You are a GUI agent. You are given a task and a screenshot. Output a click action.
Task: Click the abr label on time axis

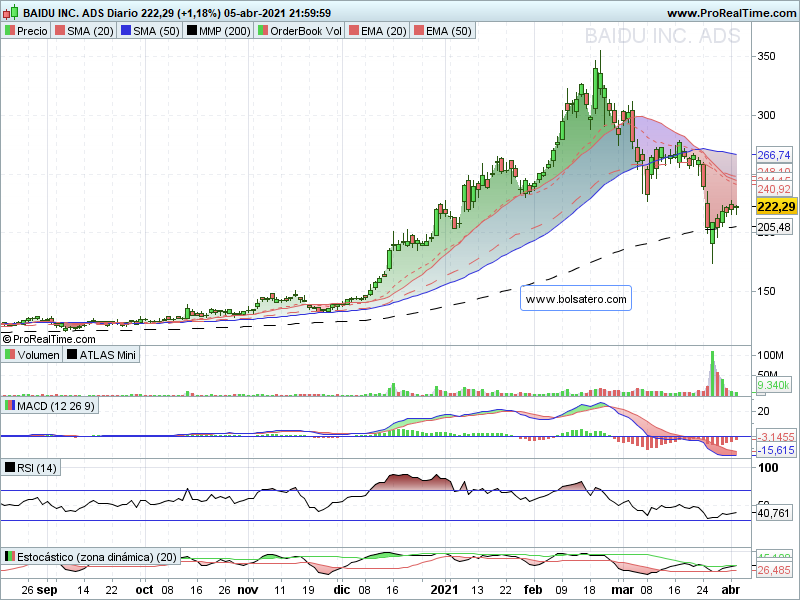coord(731,590)
